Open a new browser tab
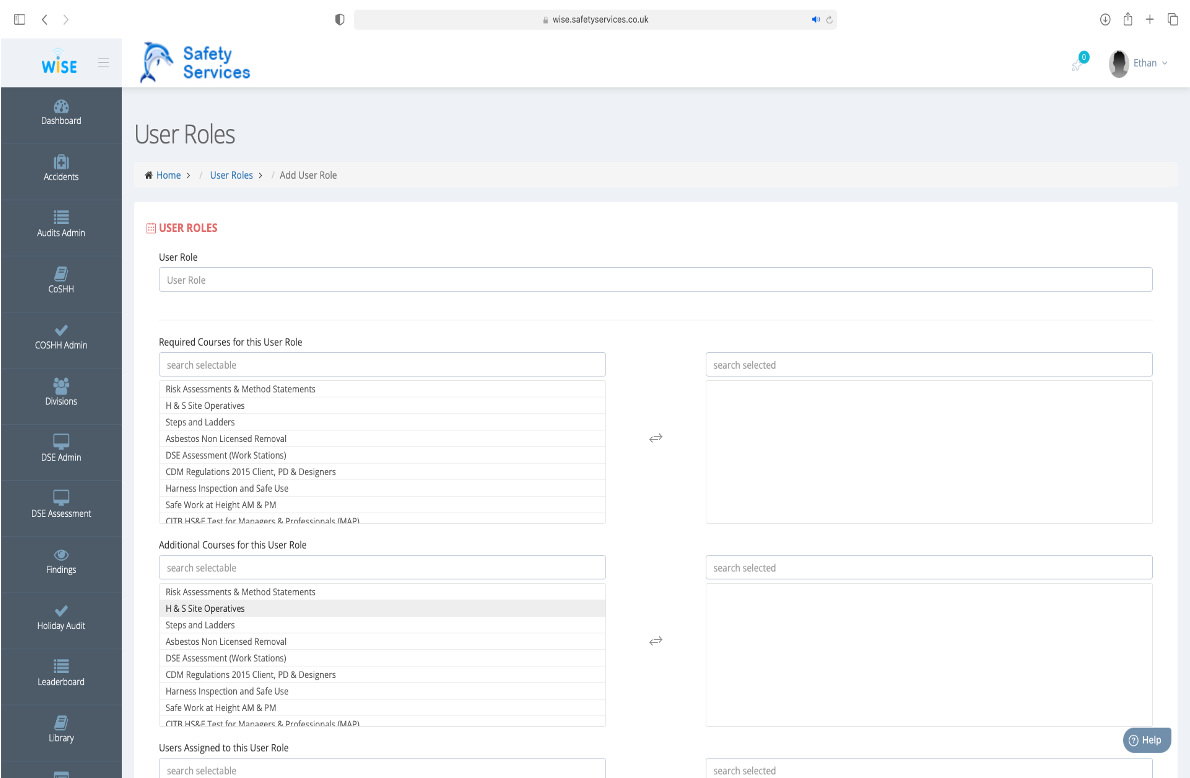 pos(1150,20)
